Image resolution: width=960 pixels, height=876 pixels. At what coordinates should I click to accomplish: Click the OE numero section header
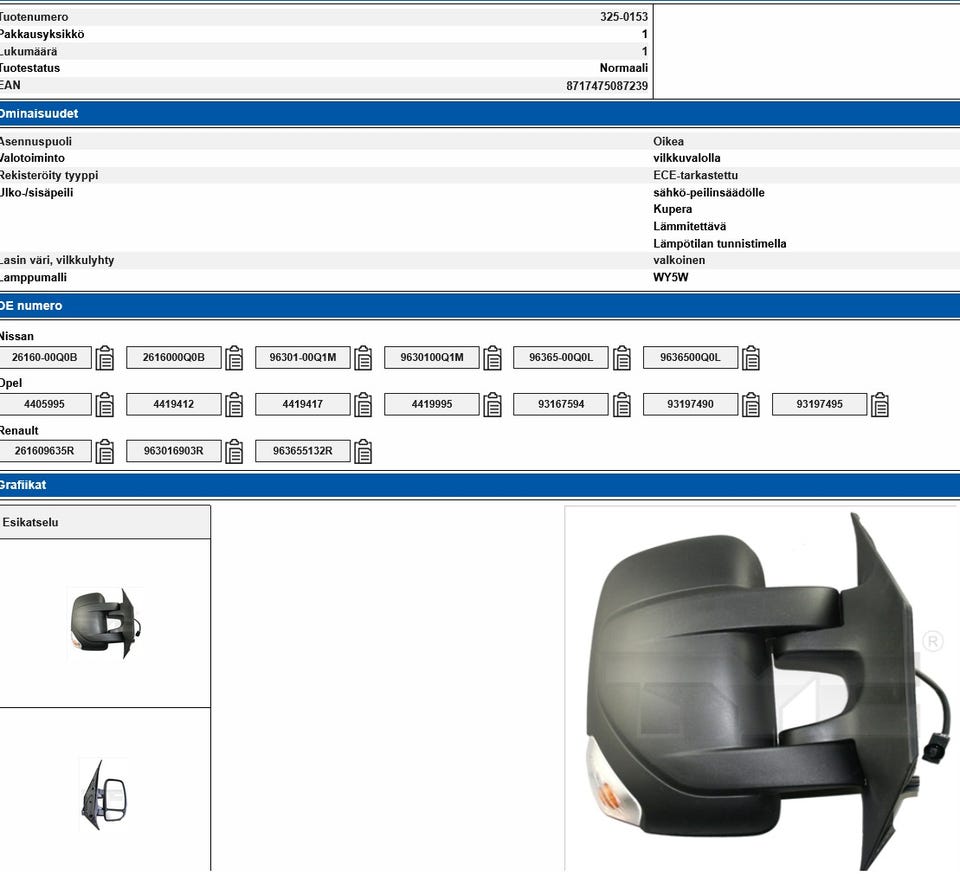click(x=480, y=305)
